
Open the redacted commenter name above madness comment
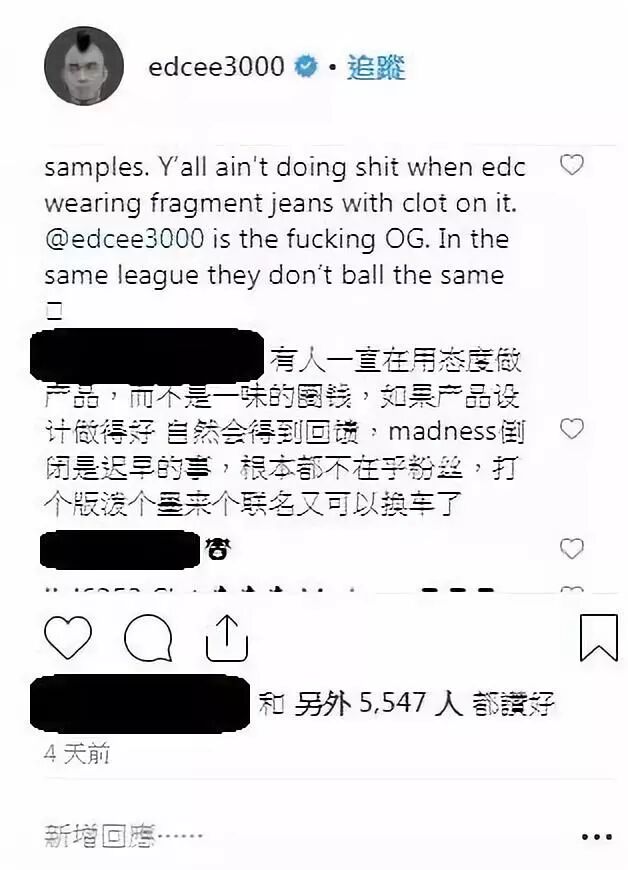(148, 355)
